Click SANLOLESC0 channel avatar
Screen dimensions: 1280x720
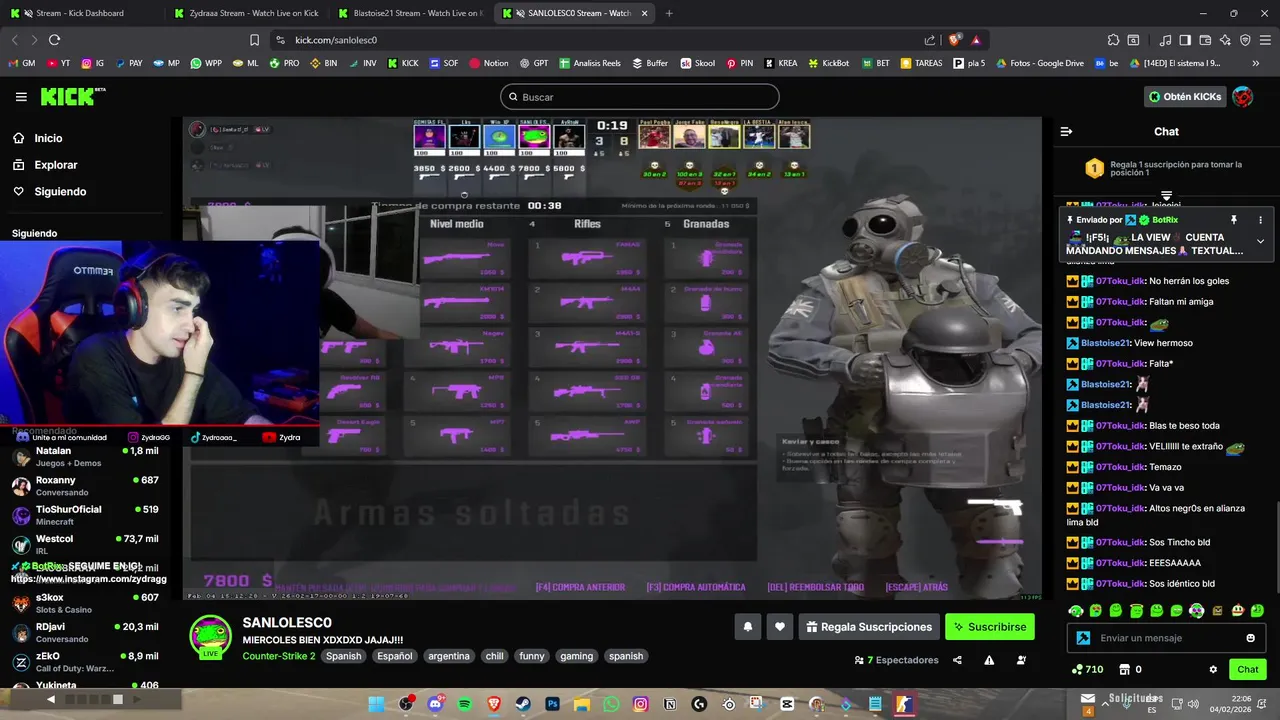210,635
